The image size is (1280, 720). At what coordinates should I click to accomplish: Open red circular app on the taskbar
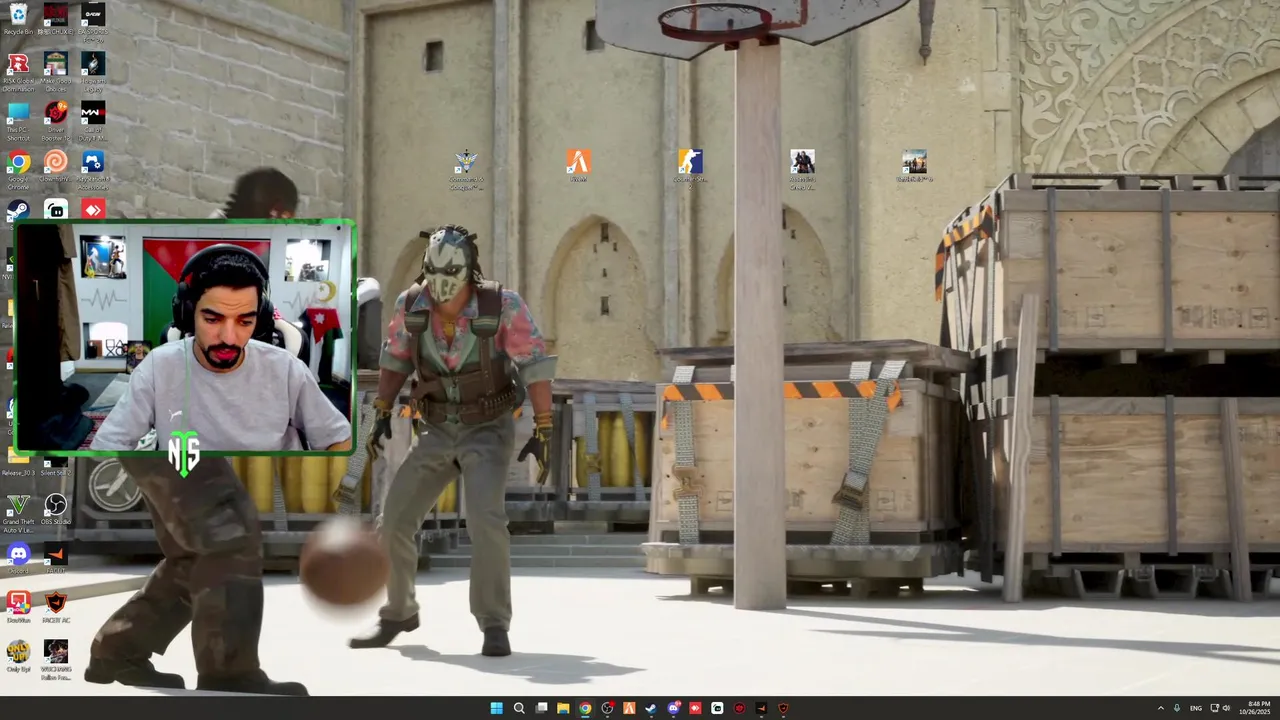point(739,708)
